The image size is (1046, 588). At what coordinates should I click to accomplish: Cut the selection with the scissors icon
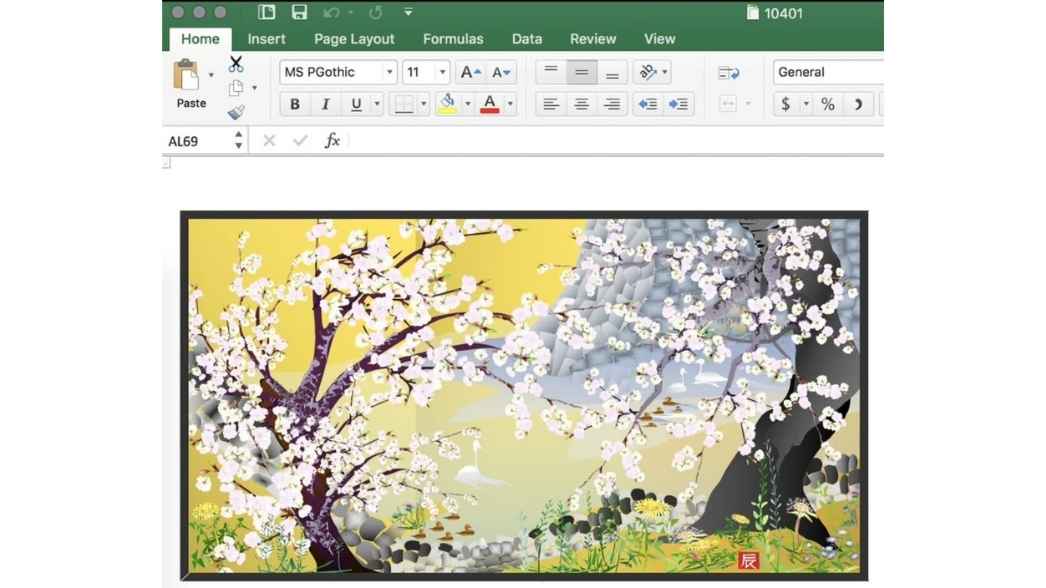(236, 64)
